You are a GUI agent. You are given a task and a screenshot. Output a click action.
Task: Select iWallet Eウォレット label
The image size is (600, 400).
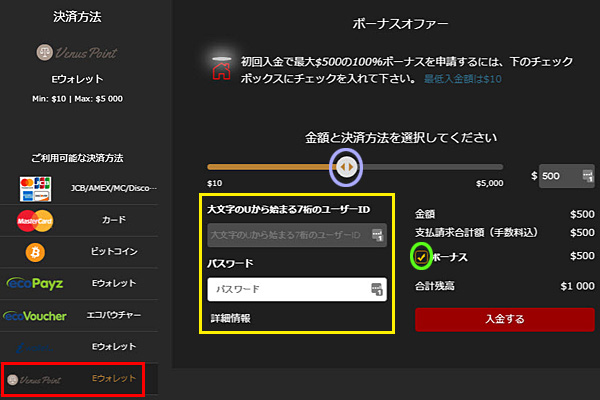pos(114,347)
